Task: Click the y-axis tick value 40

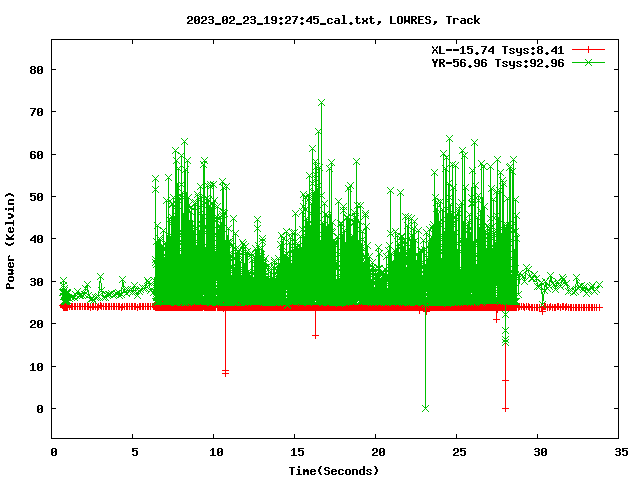Action: (36, 239)
